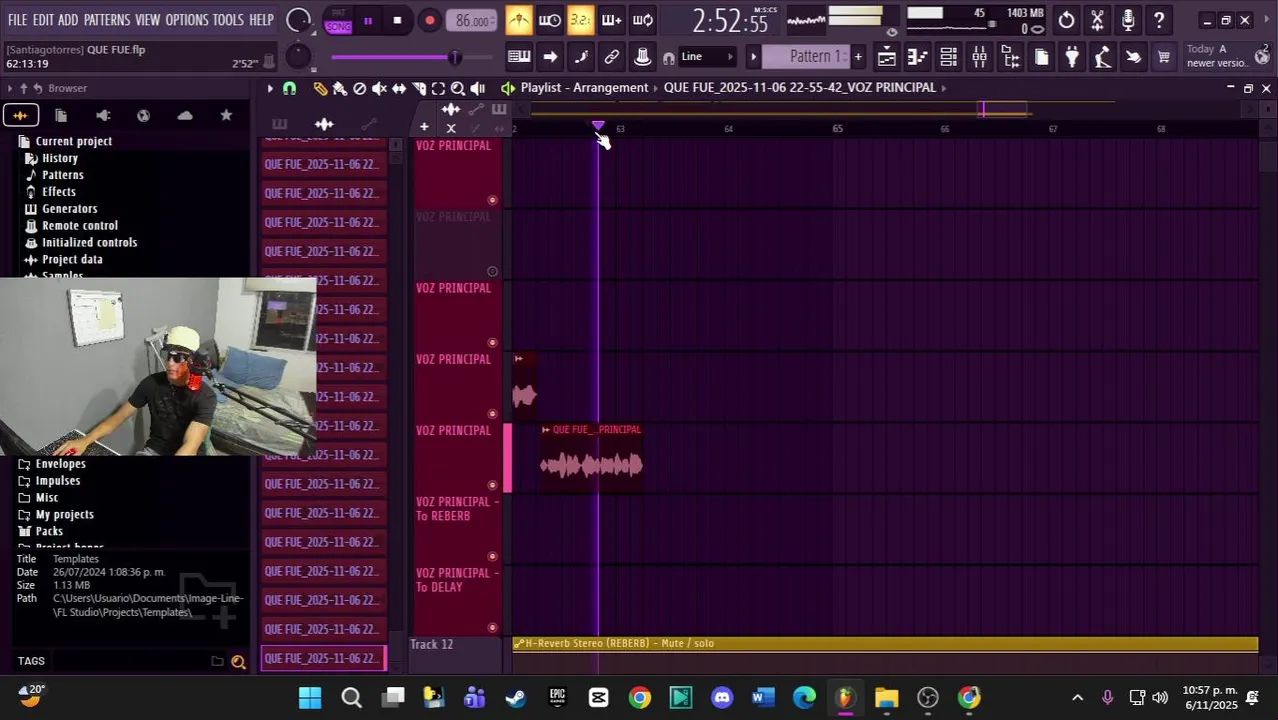Open the arrow left of Pattern selector
Image resolution: width=1278 pixels, height=720 pixels.
tap(754, 57)
